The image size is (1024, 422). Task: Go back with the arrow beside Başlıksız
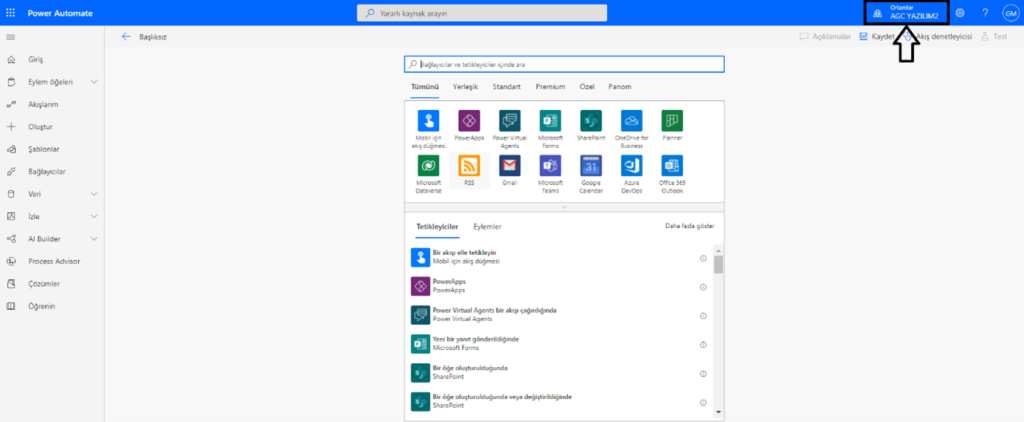coord(126,37)
